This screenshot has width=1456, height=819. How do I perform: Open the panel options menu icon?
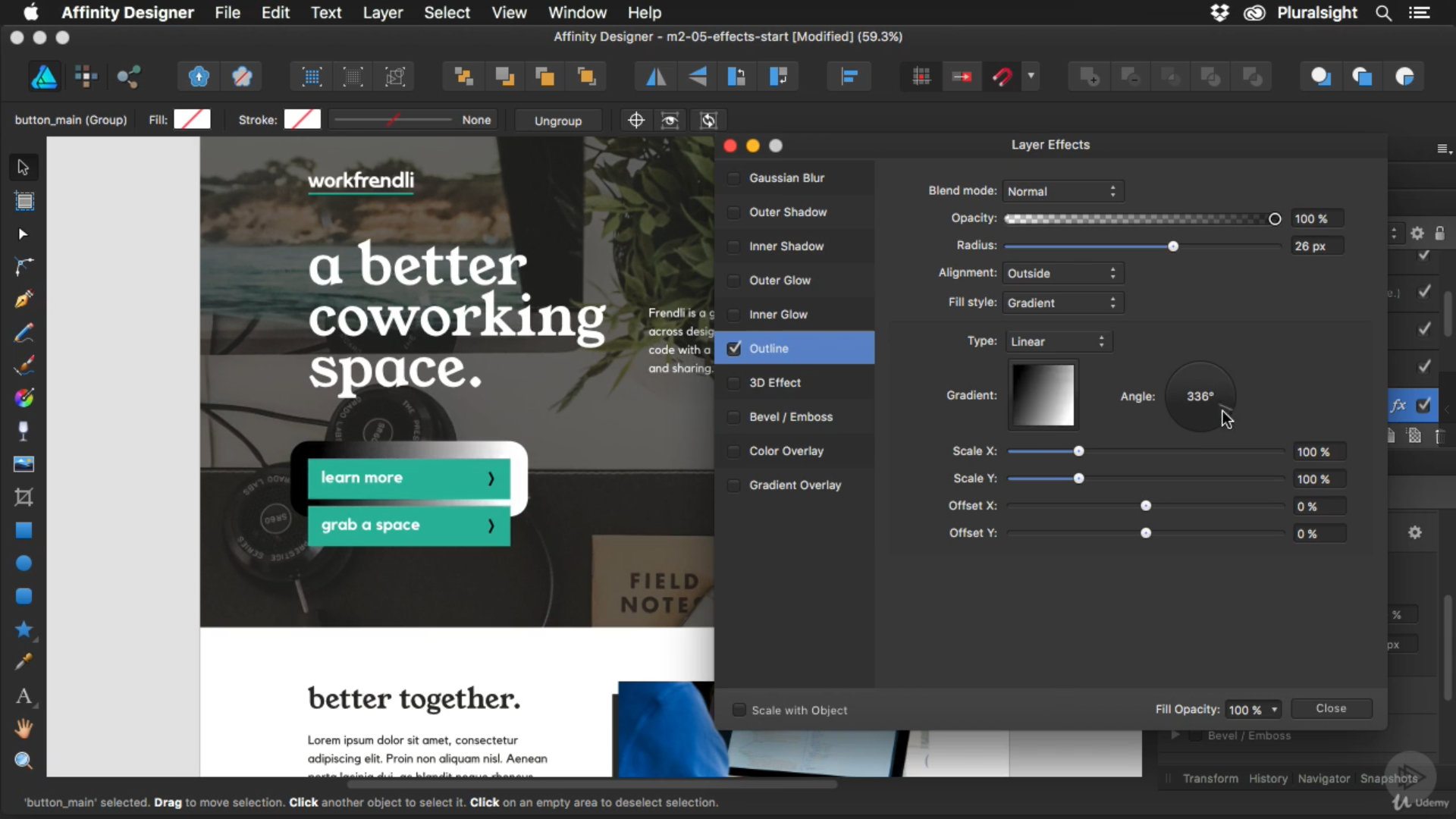click(1444, 149)
